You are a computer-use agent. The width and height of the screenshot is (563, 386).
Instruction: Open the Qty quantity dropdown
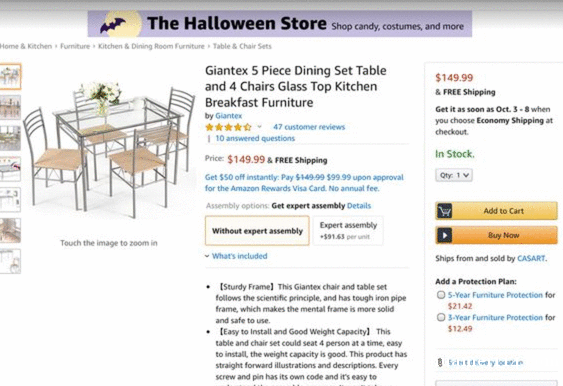point(454,175)
